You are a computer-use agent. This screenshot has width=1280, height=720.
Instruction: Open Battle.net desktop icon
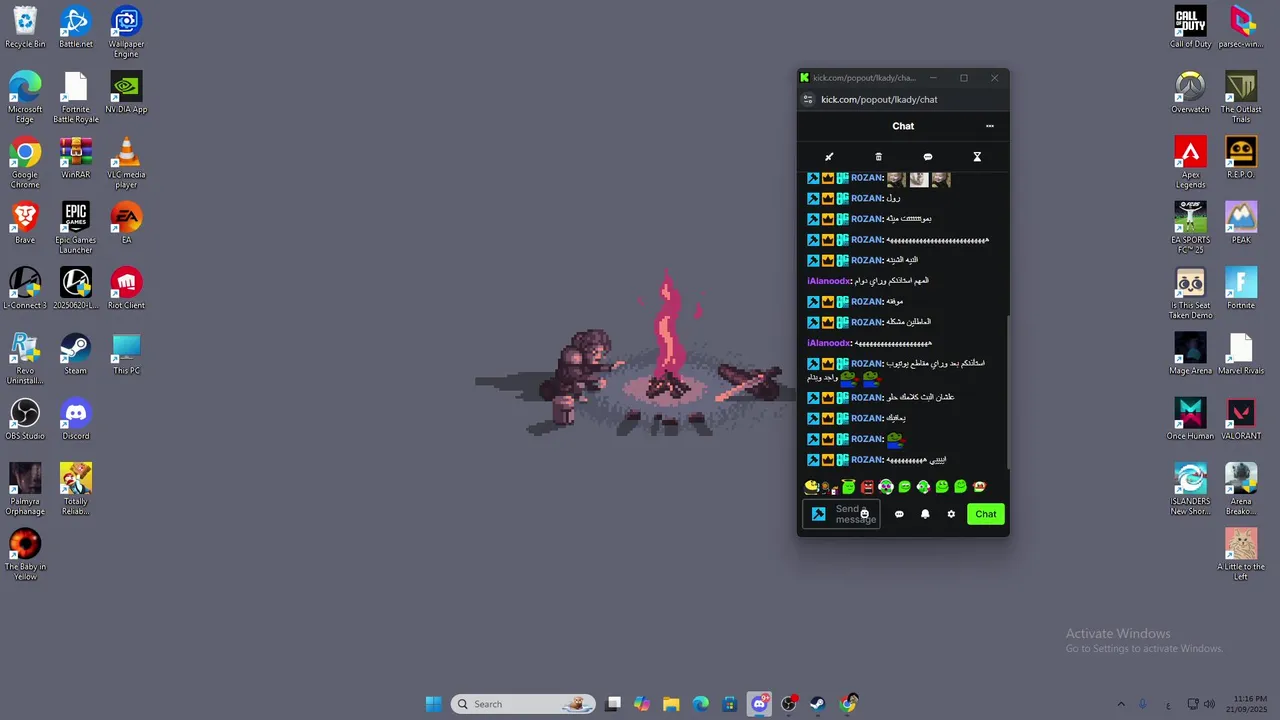75,28
